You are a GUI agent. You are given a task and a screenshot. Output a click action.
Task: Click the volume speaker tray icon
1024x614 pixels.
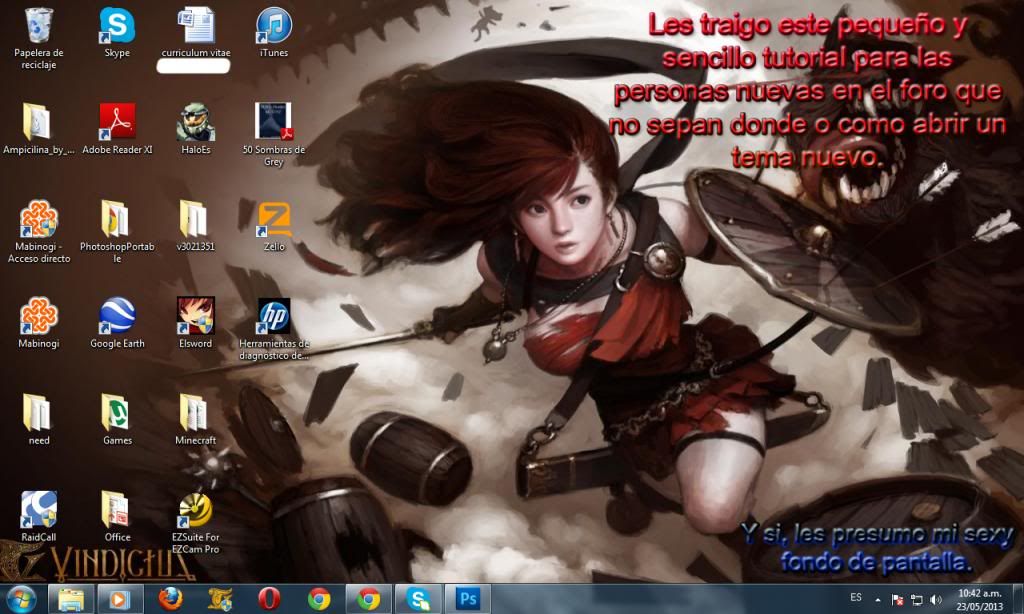(x=935, y=599)
